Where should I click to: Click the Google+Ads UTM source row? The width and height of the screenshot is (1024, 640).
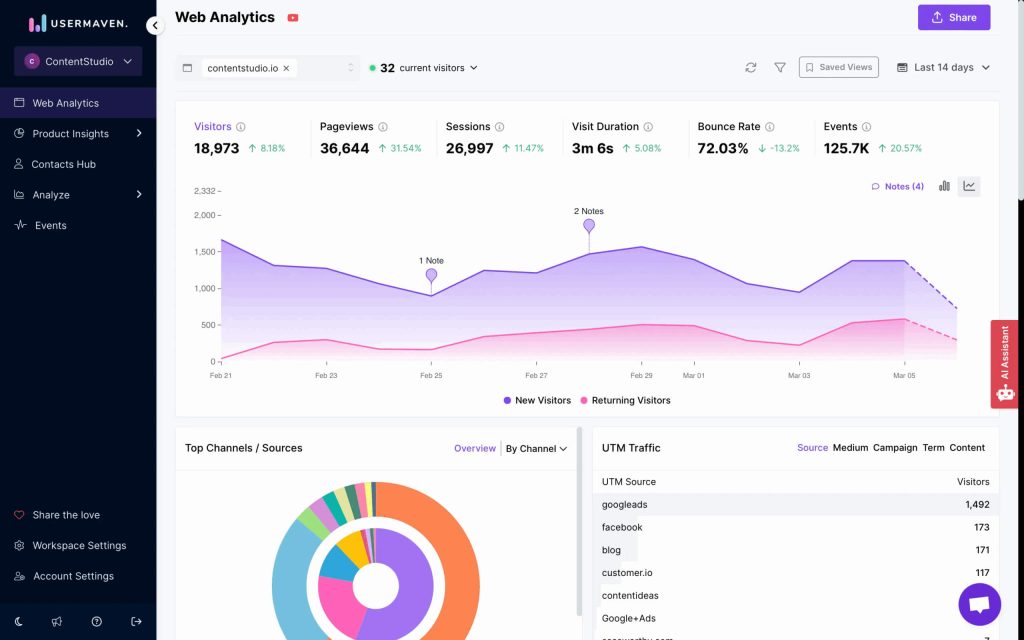[x=795, y=618]
